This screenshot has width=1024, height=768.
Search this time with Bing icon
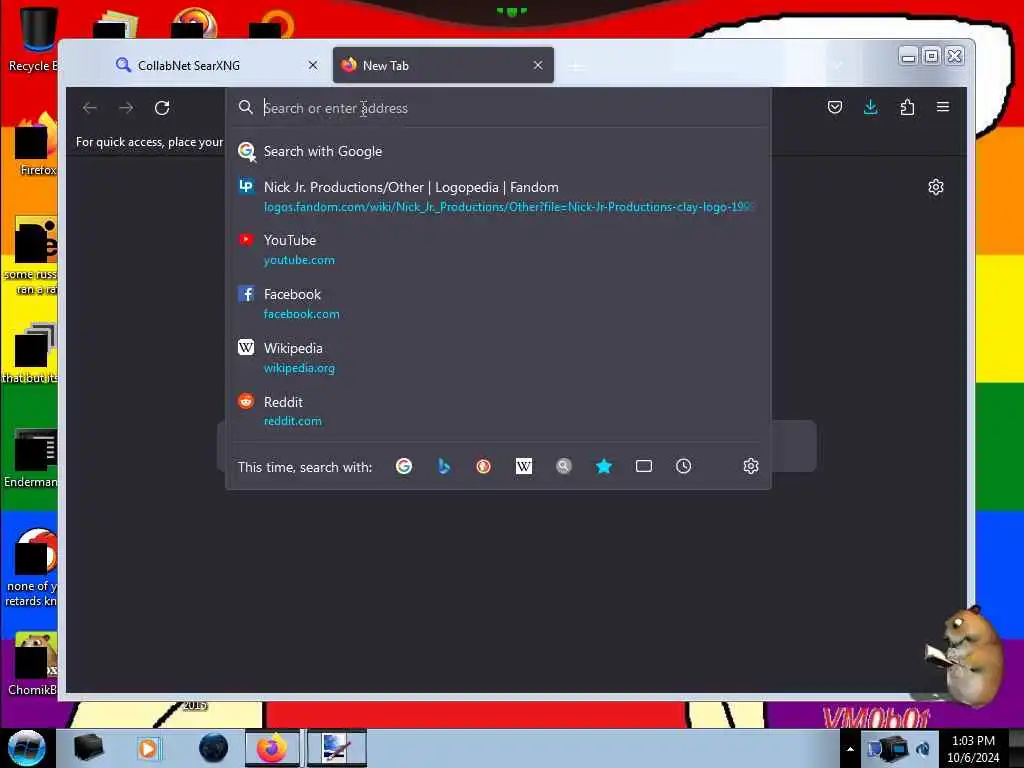click(444, 466)
